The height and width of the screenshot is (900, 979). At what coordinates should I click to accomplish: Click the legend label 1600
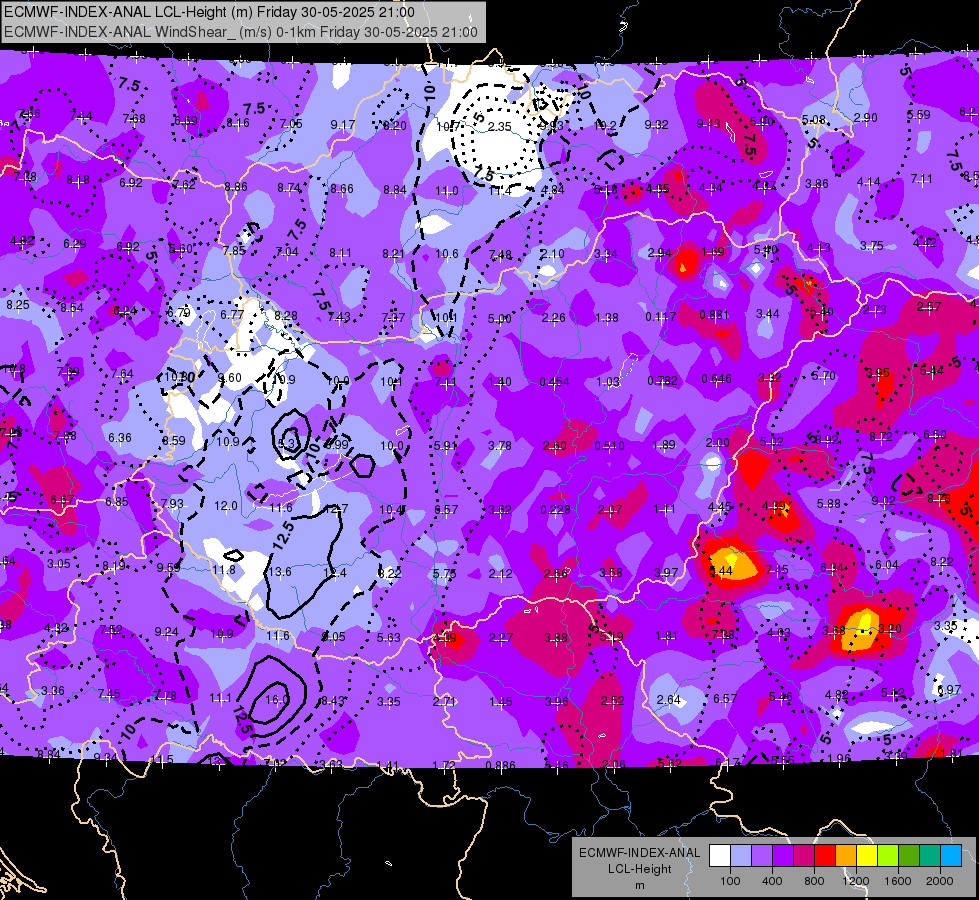click(898, 881)
